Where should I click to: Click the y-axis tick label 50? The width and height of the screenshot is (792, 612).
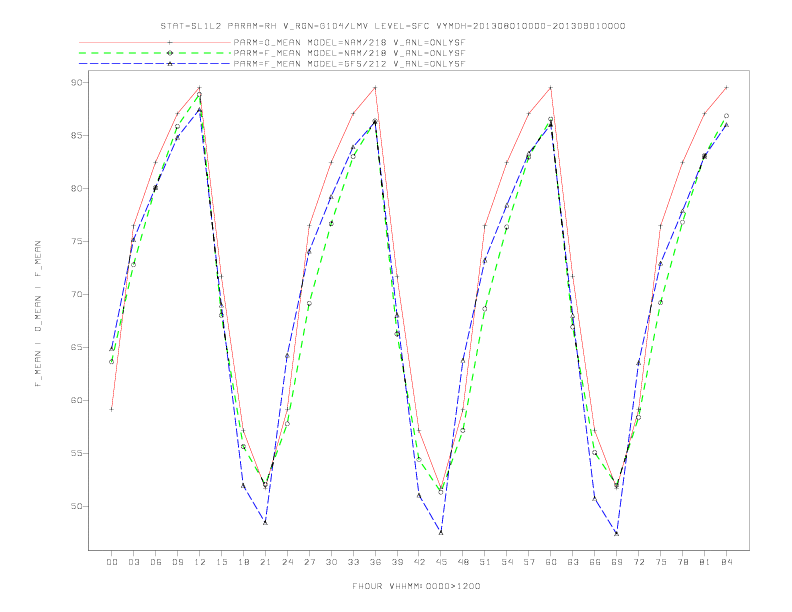pyautogui.click(x=77, y=506)
